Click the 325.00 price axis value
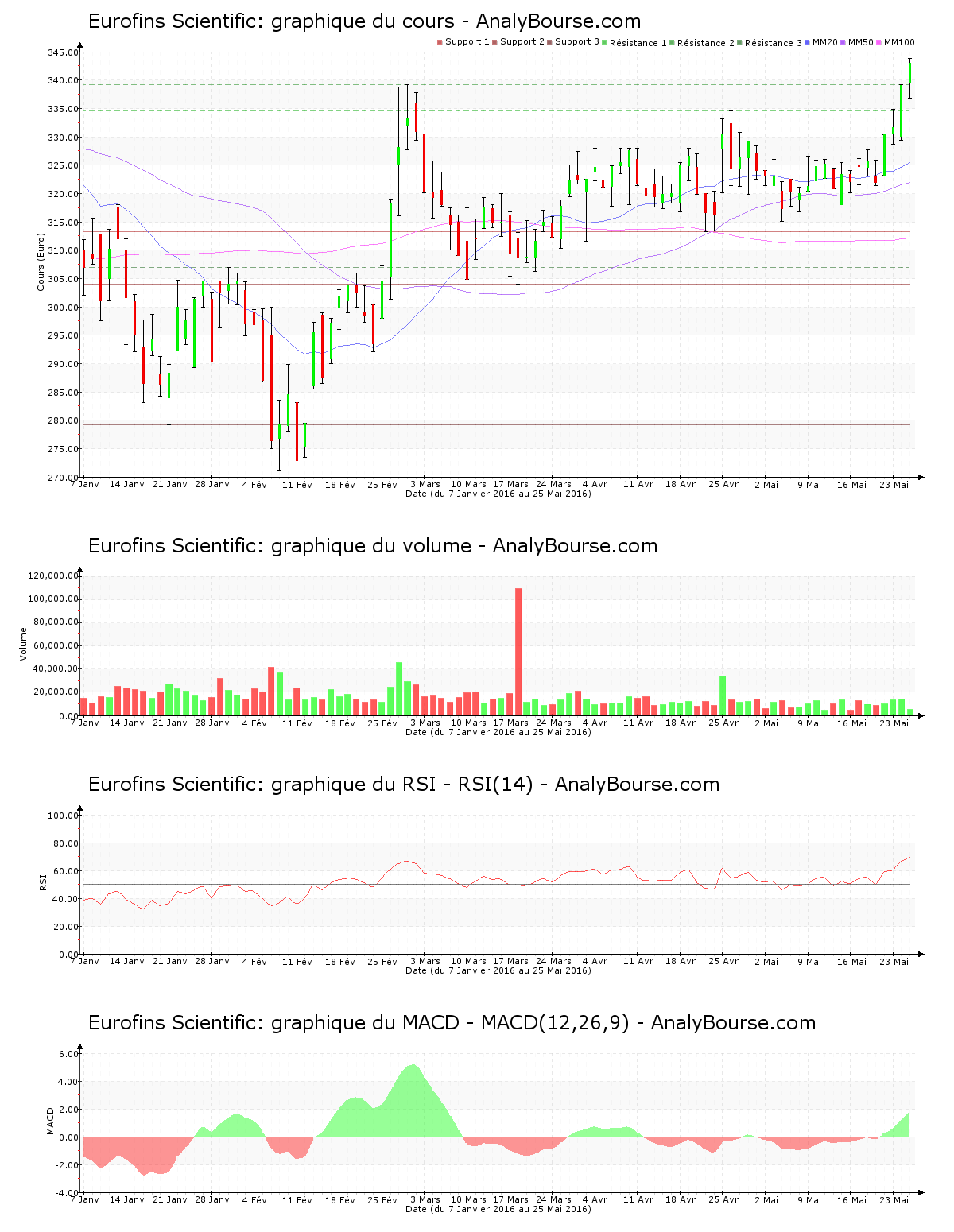The height and width of the screenshot is (1232, 954). click(63, 165)
